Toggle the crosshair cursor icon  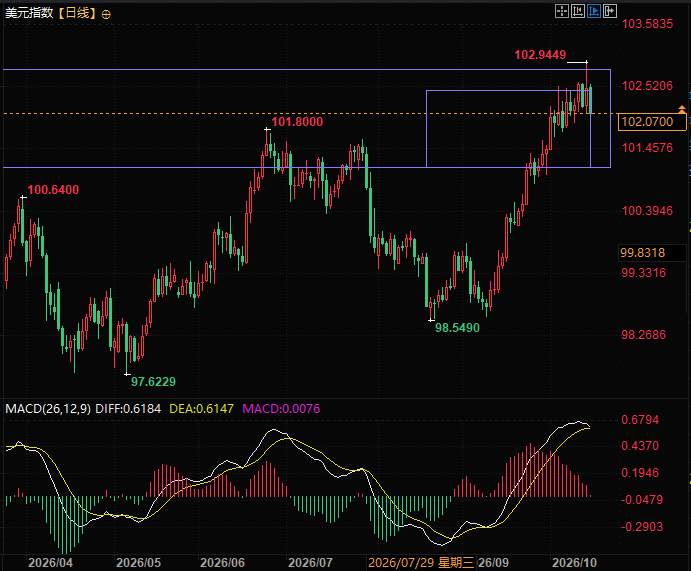(x=562, y=11)
